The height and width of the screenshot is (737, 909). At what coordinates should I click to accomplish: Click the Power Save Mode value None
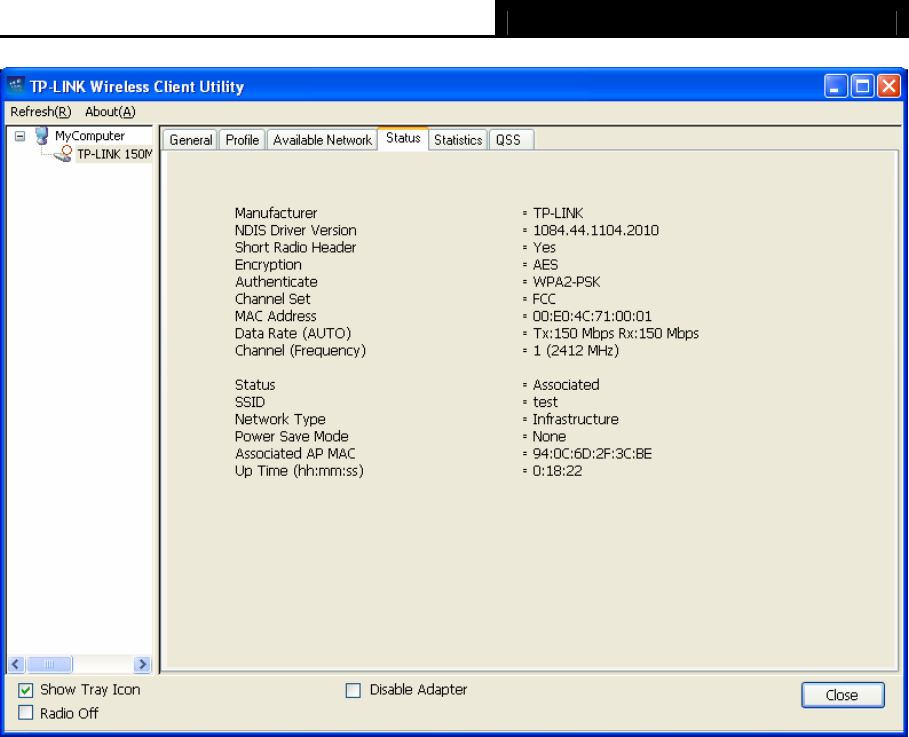[x=549, y=436]
